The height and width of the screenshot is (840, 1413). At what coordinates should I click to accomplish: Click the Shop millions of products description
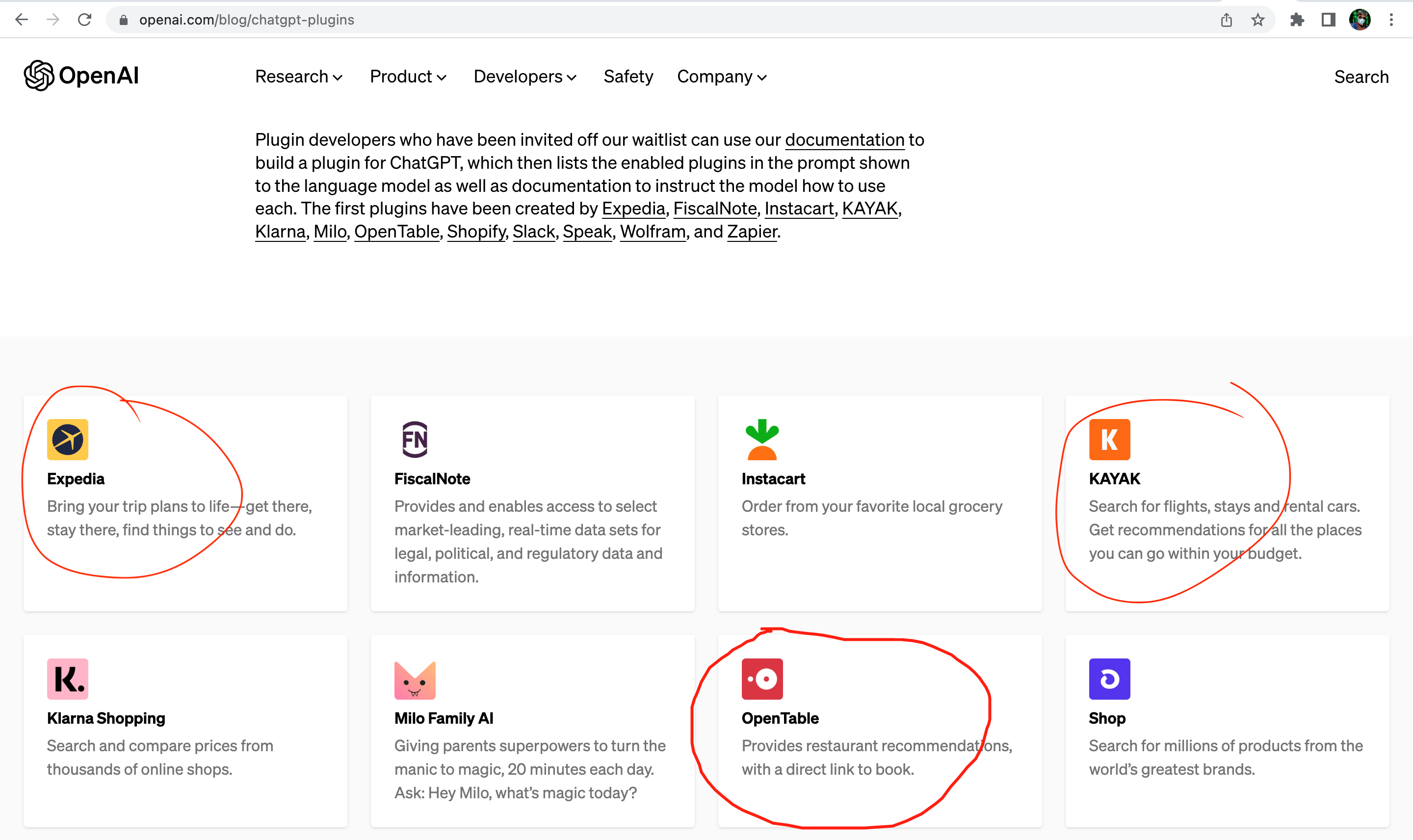(1226, 758)
